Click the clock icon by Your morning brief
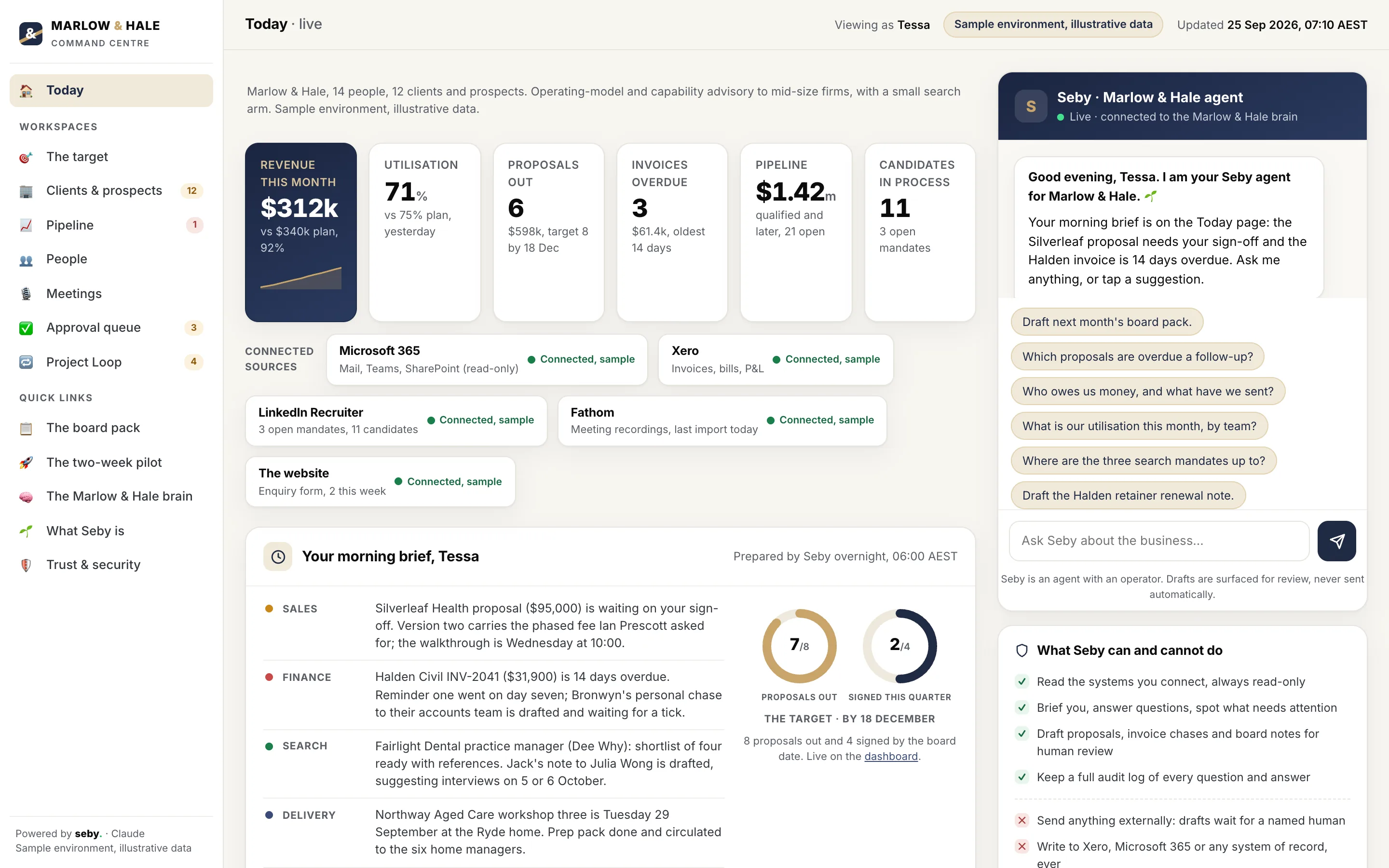Viewport: 1389px width, 868px height. tap(278, 556)
